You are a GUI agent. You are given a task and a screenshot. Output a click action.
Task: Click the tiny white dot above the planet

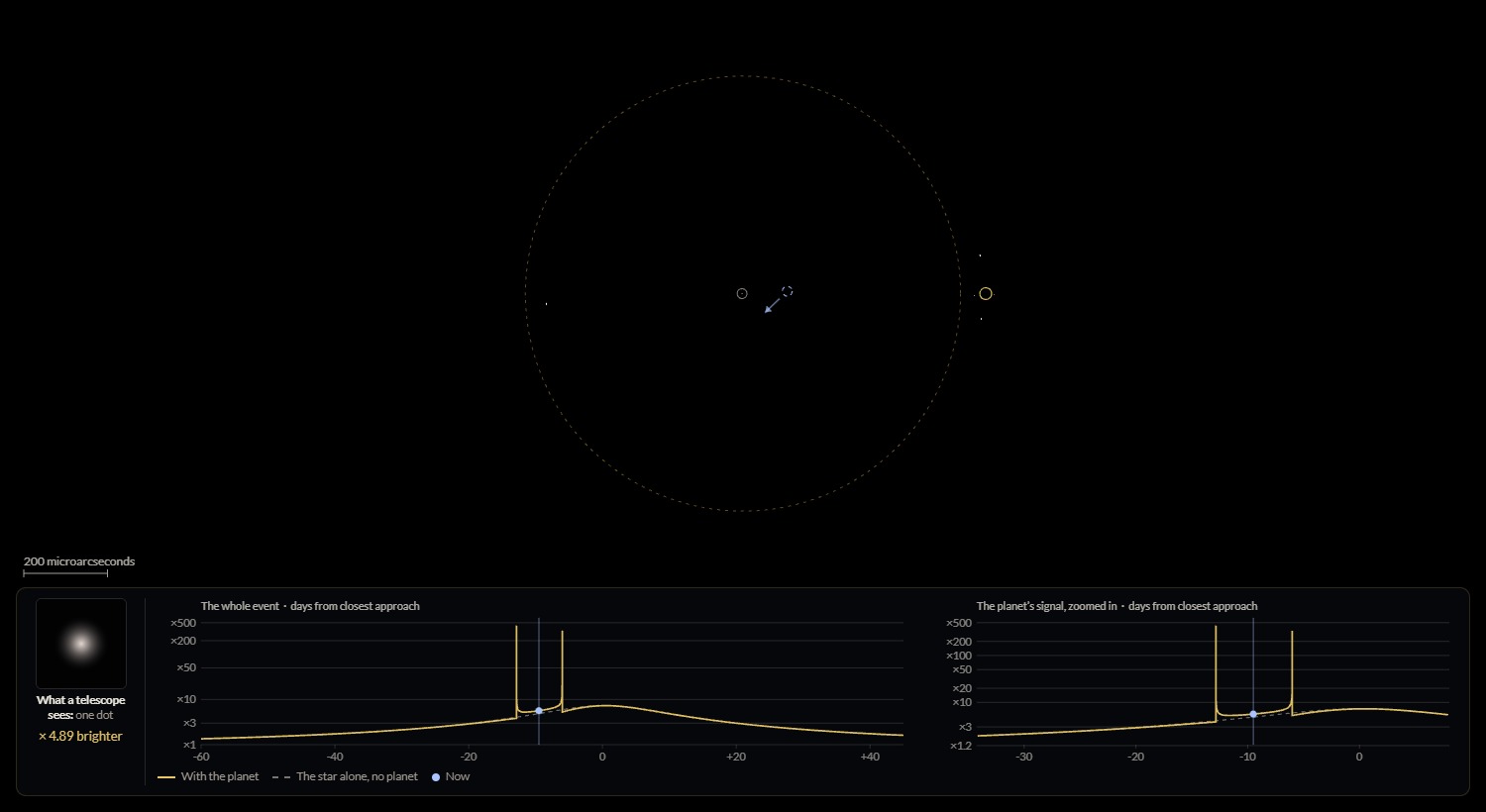pos(980,255)
